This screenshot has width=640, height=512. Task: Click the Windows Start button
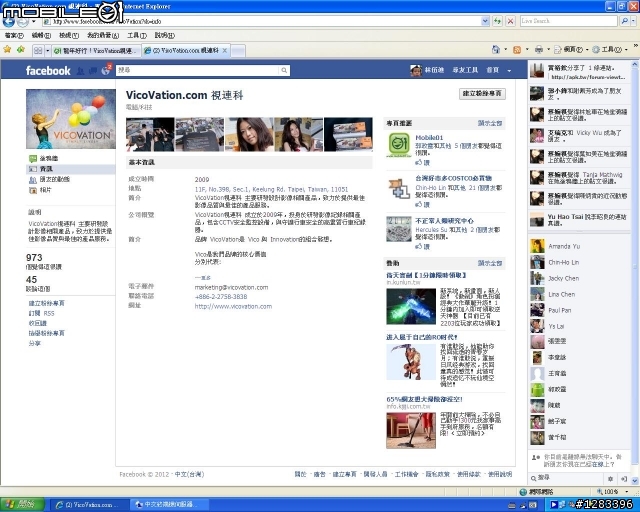[x=22, y=505]
